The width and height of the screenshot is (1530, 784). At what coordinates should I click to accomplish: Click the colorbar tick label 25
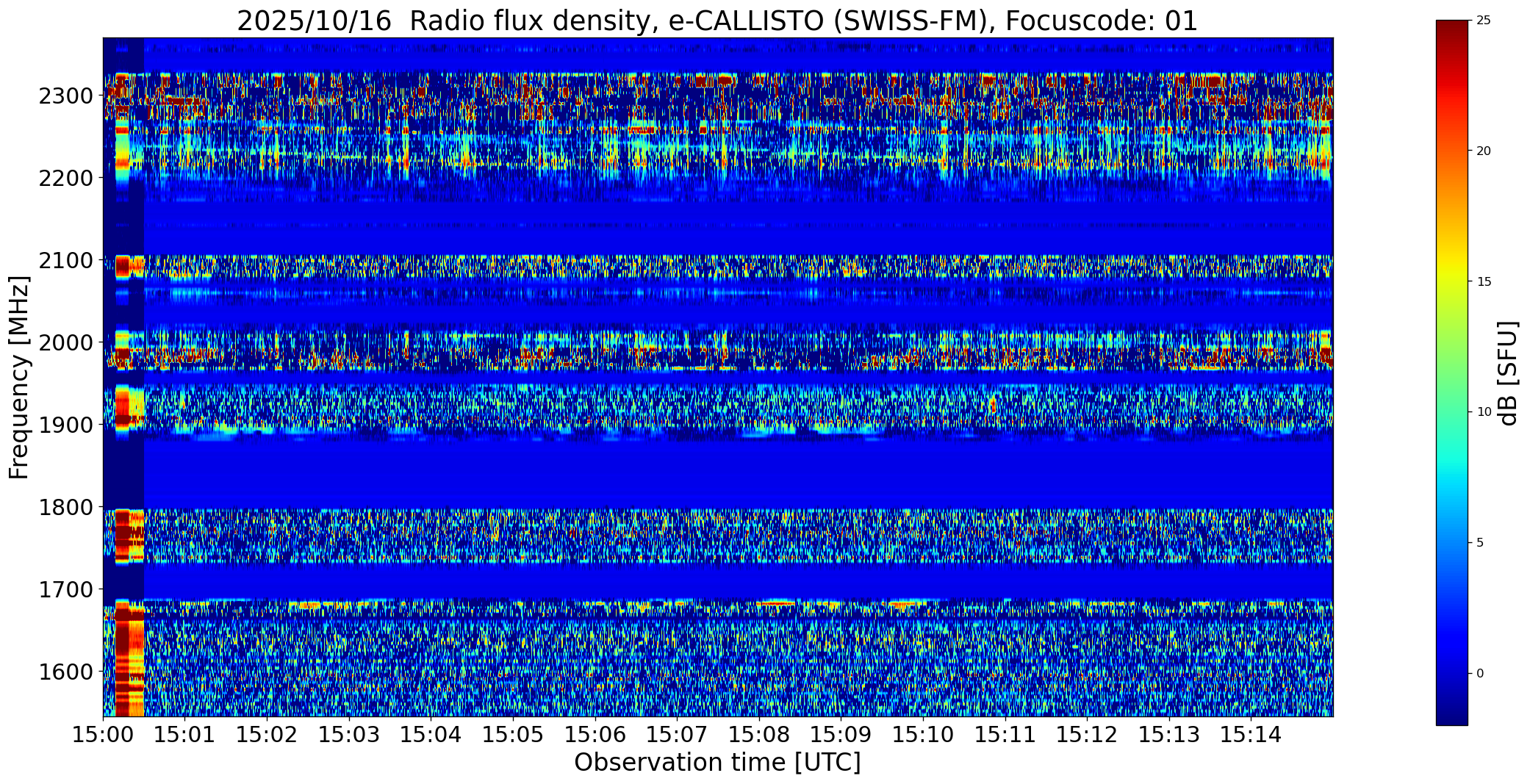1483,20
